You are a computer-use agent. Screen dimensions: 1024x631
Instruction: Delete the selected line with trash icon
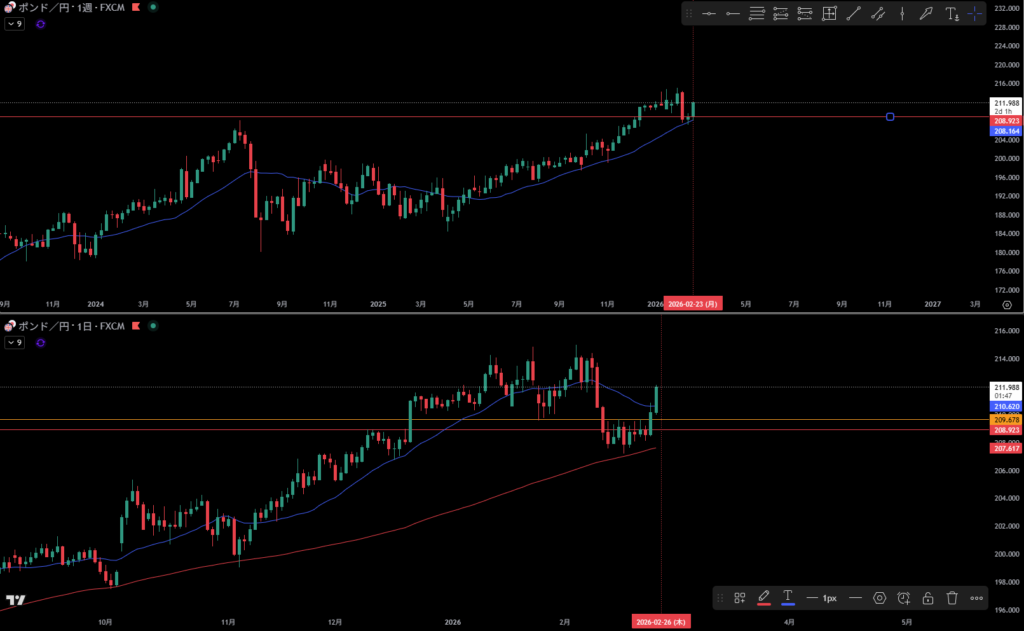click(952, 598)
